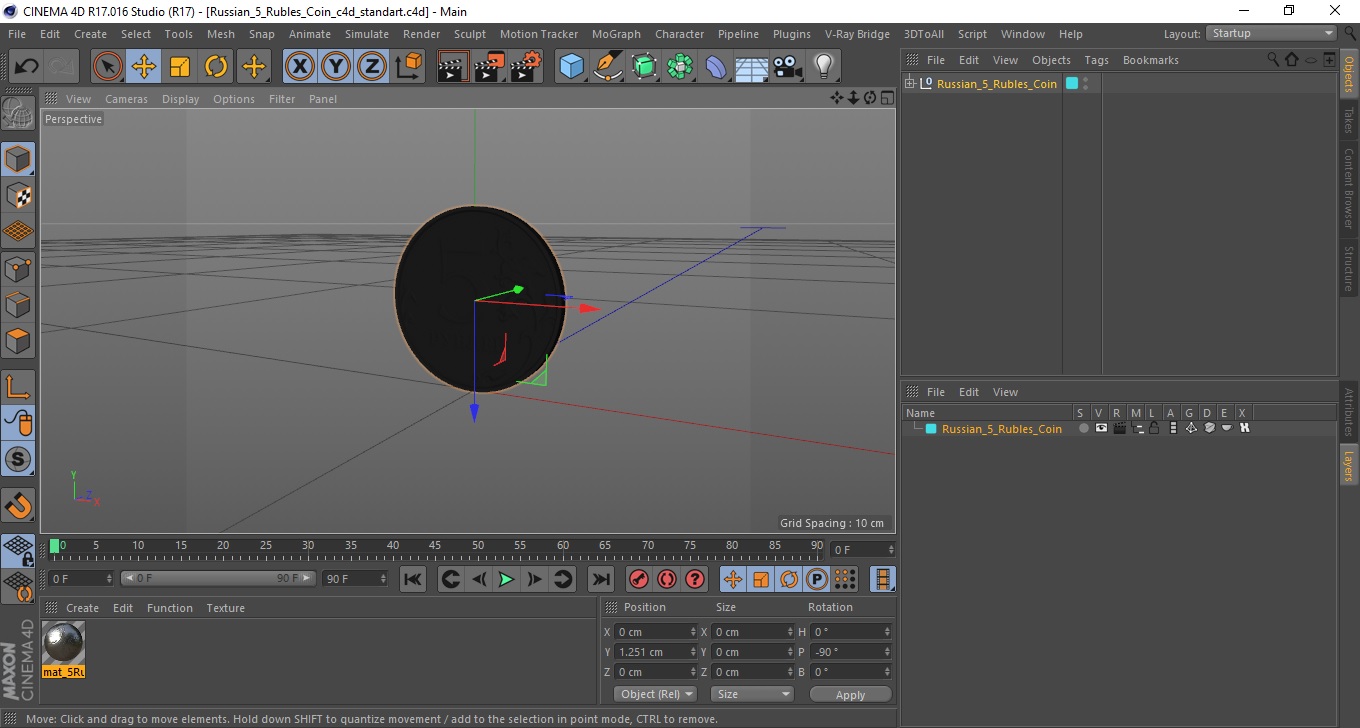Image resolution: width=1360 pixels, height=728 pixels.
Task: Add a Light object
Action: (823, 67)
